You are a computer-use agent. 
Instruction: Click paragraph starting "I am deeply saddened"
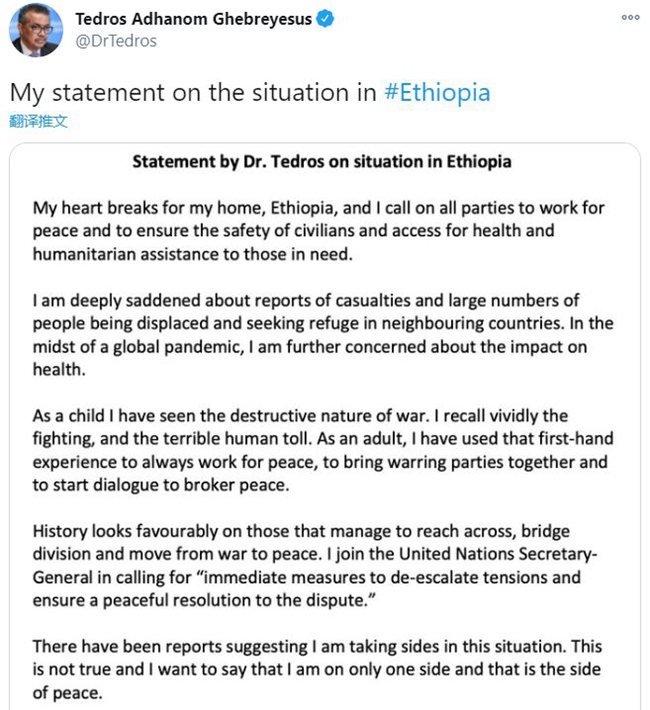[x=323, y=335]
